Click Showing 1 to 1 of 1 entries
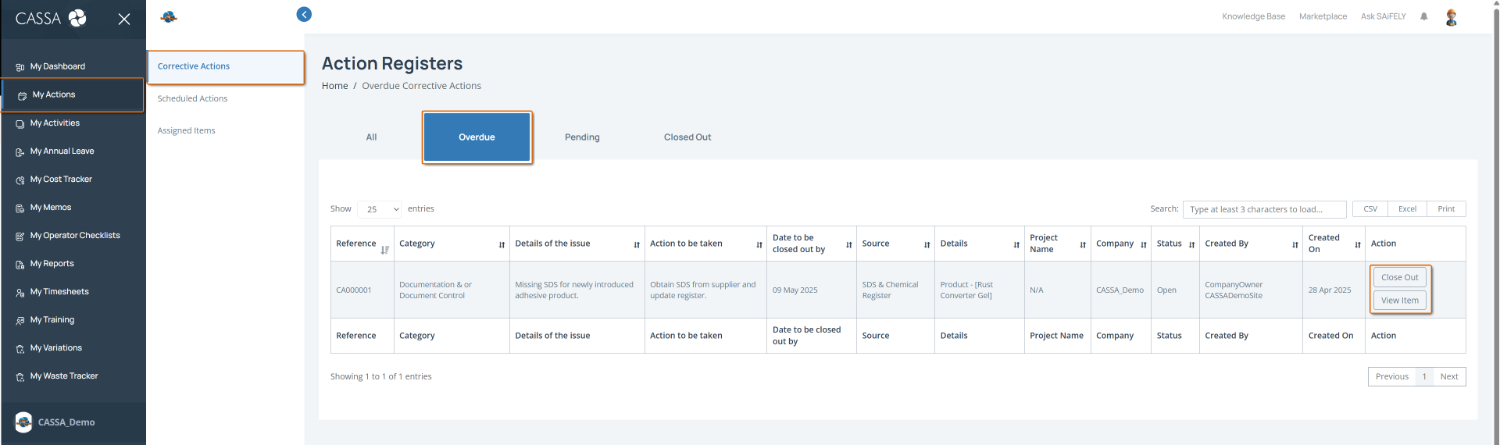1500x445 pixels. click(x=381, y=376)
